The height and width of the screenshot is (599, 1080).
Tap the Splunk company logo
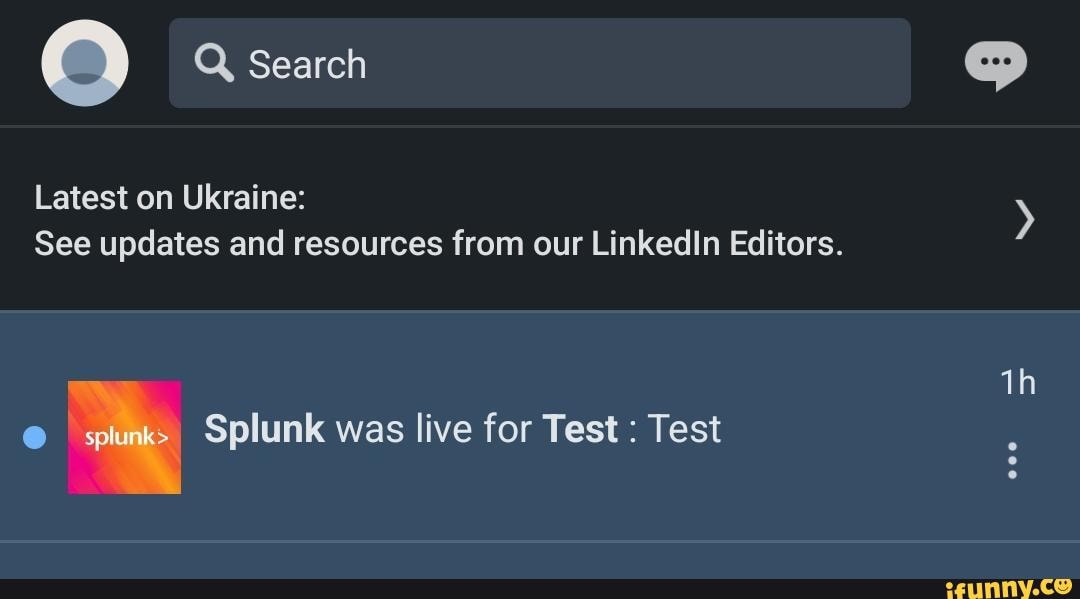[x=124, y=437]
